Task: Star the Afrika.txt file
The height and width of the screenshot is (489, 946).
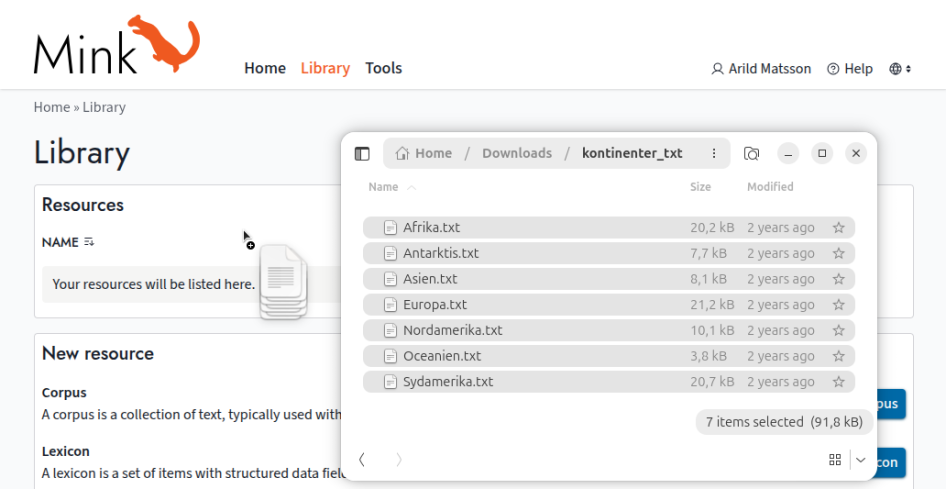Action: [839, 227]
